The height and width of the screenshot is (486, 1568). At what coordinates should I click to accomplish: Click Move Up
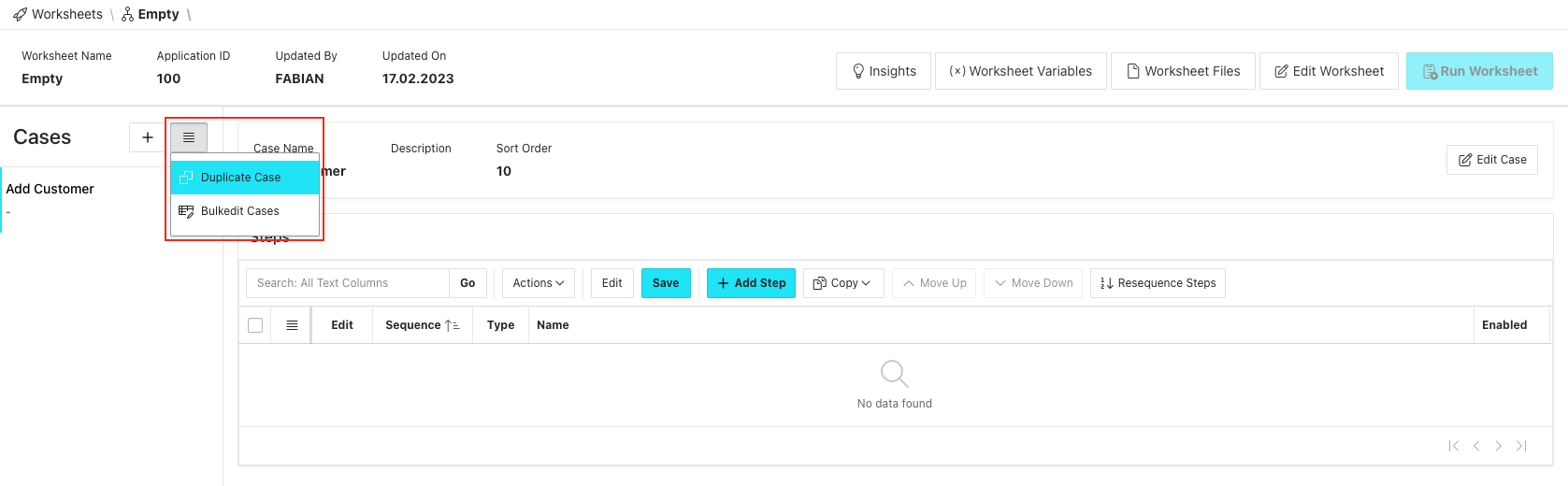pyautogui.click(x=934, y=283)
